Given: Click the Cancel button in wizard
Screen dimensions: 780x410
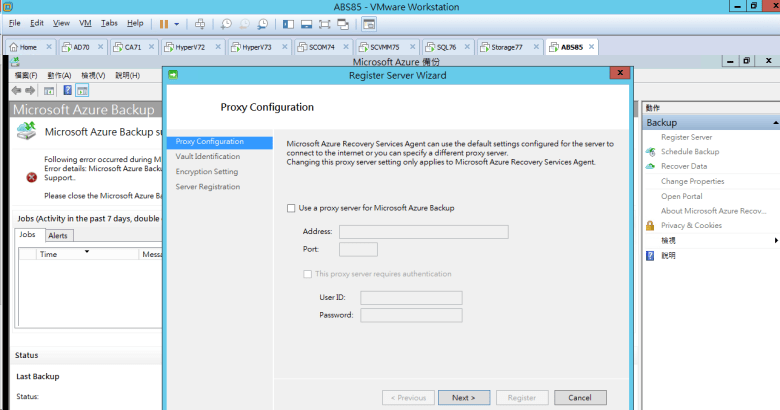Looking at the screenshot, I should point(580,397).
